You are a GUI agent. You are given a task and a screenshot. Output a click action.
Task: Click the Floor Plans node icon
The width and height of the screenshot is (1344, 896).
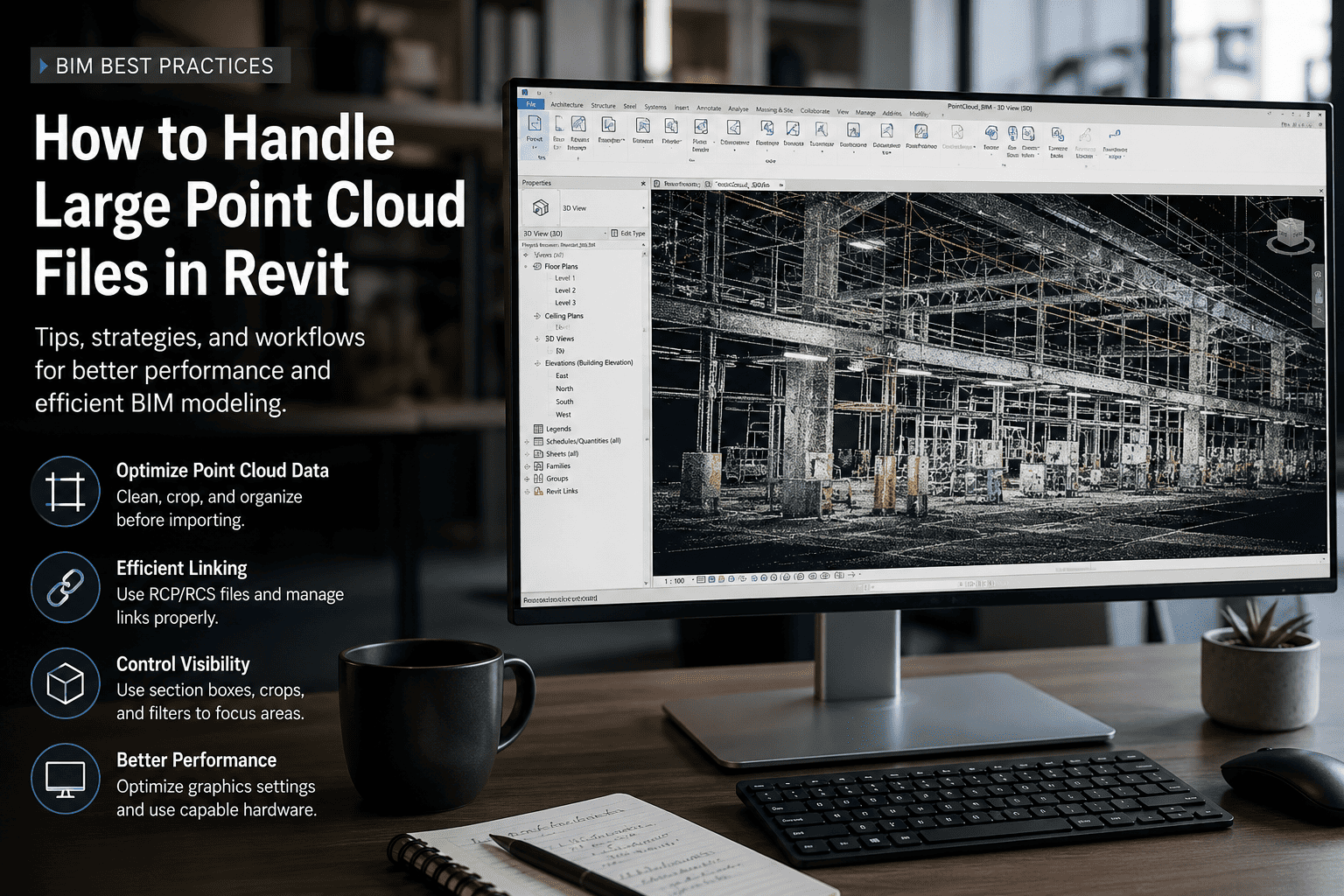[537, 266]
